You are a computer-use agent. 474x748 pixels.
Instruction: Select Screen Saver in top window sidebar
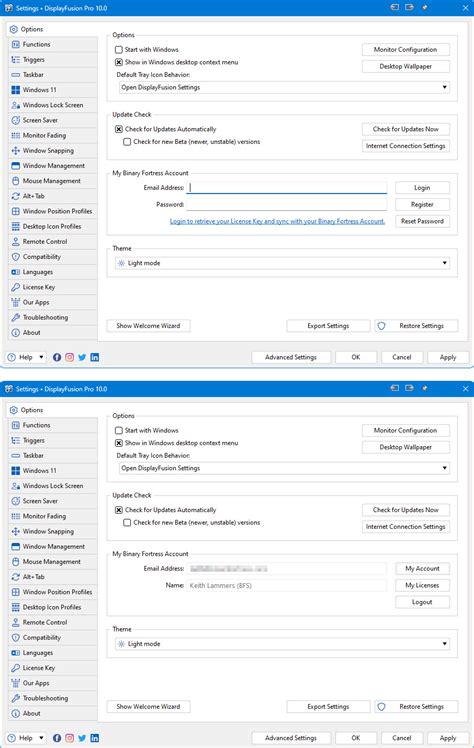52,120
